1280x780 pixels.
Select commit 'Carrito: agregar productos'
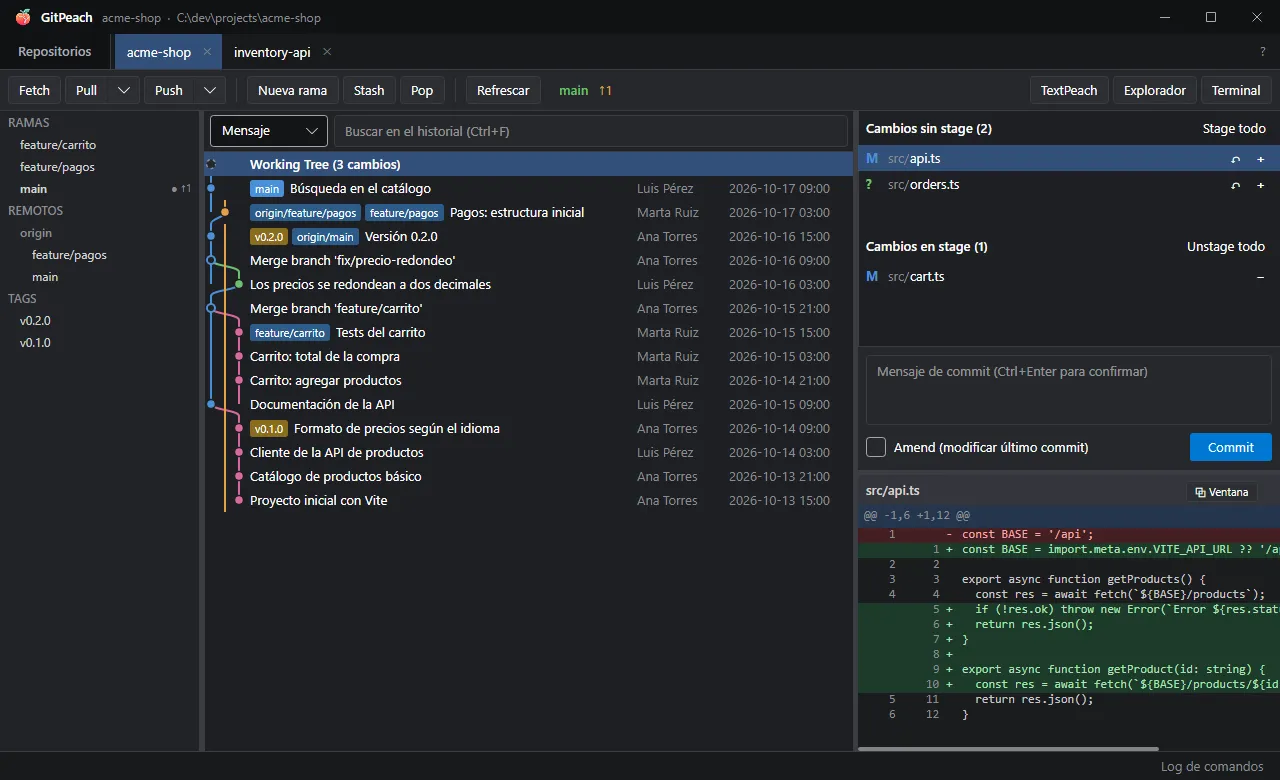click(529, 380)
